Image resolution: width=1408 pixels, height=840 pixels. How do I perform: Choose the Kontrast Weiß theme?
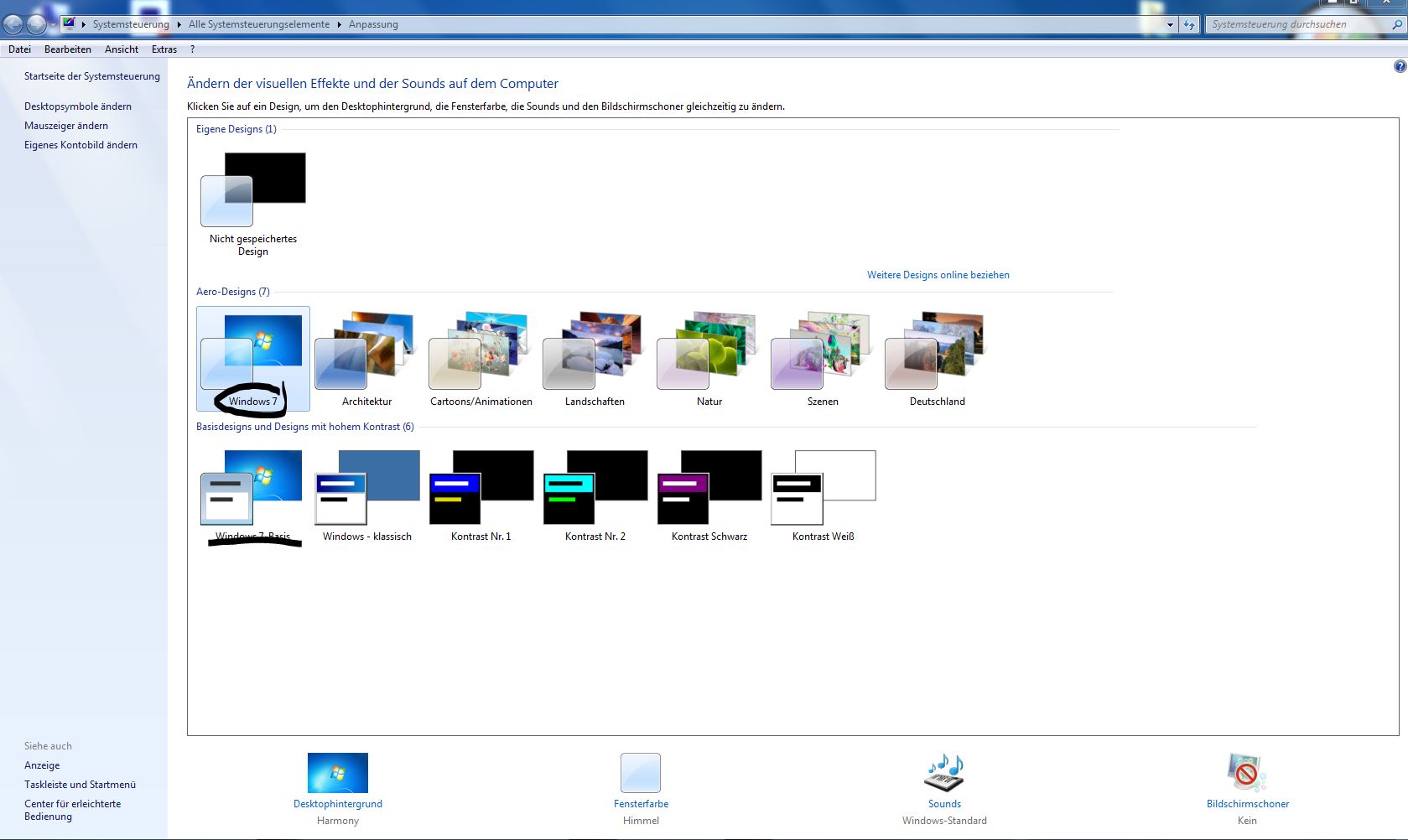(823, 495)
